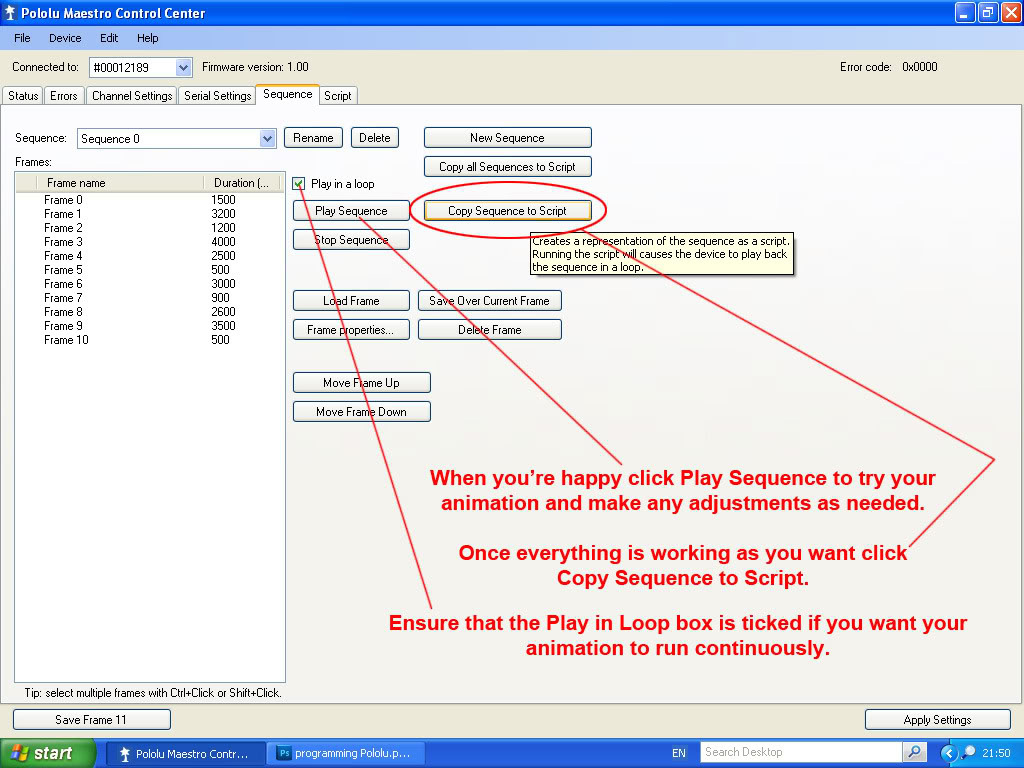This screenshot has height=768, width=1024.
Task: Click Move Frame Down button
Action: tap(362, 411)
